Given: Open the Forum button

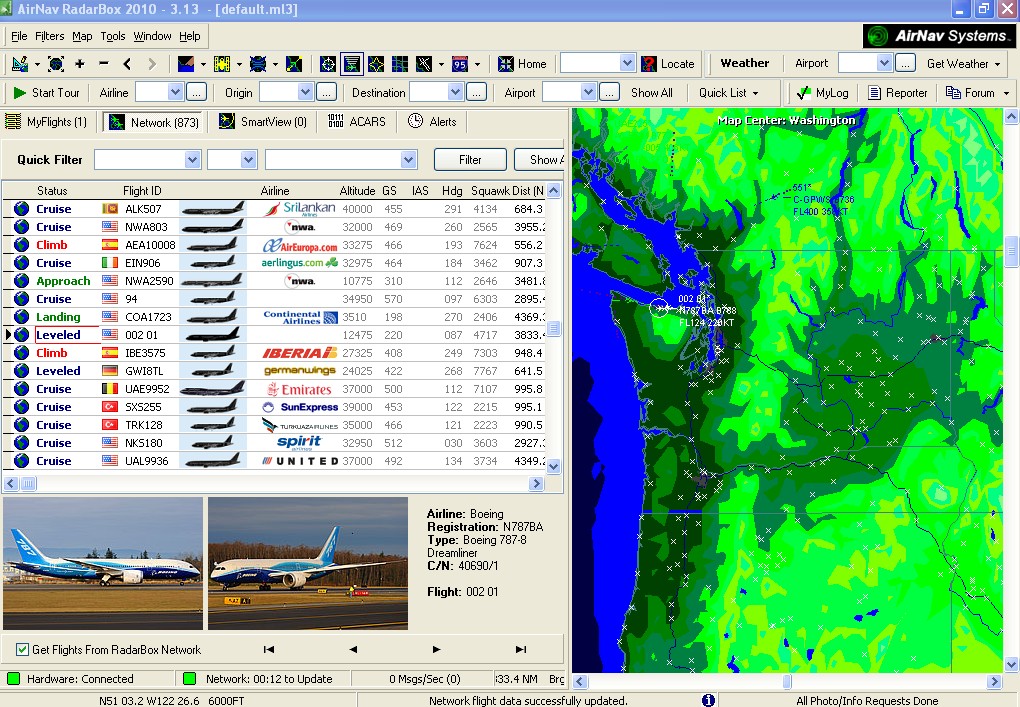Looking at the screenshot, I should click(x=970, y=93).
